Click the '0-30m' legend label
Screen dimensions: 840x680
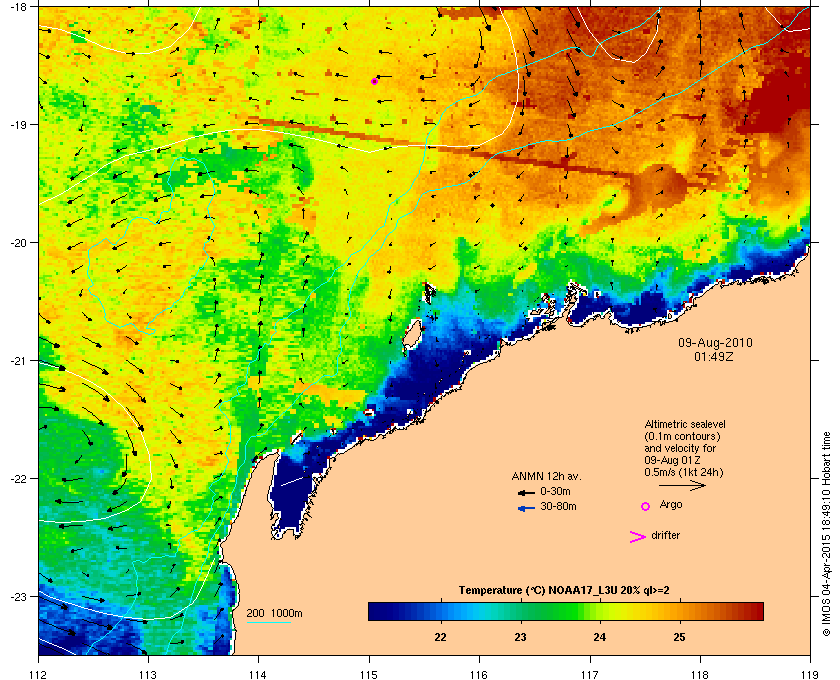tap(555, 491)
